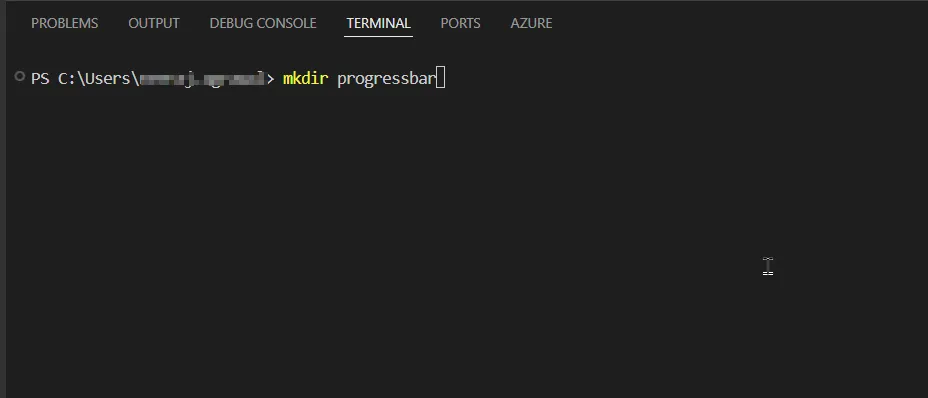Click the empty header space right of AZURE

(740, 23)
